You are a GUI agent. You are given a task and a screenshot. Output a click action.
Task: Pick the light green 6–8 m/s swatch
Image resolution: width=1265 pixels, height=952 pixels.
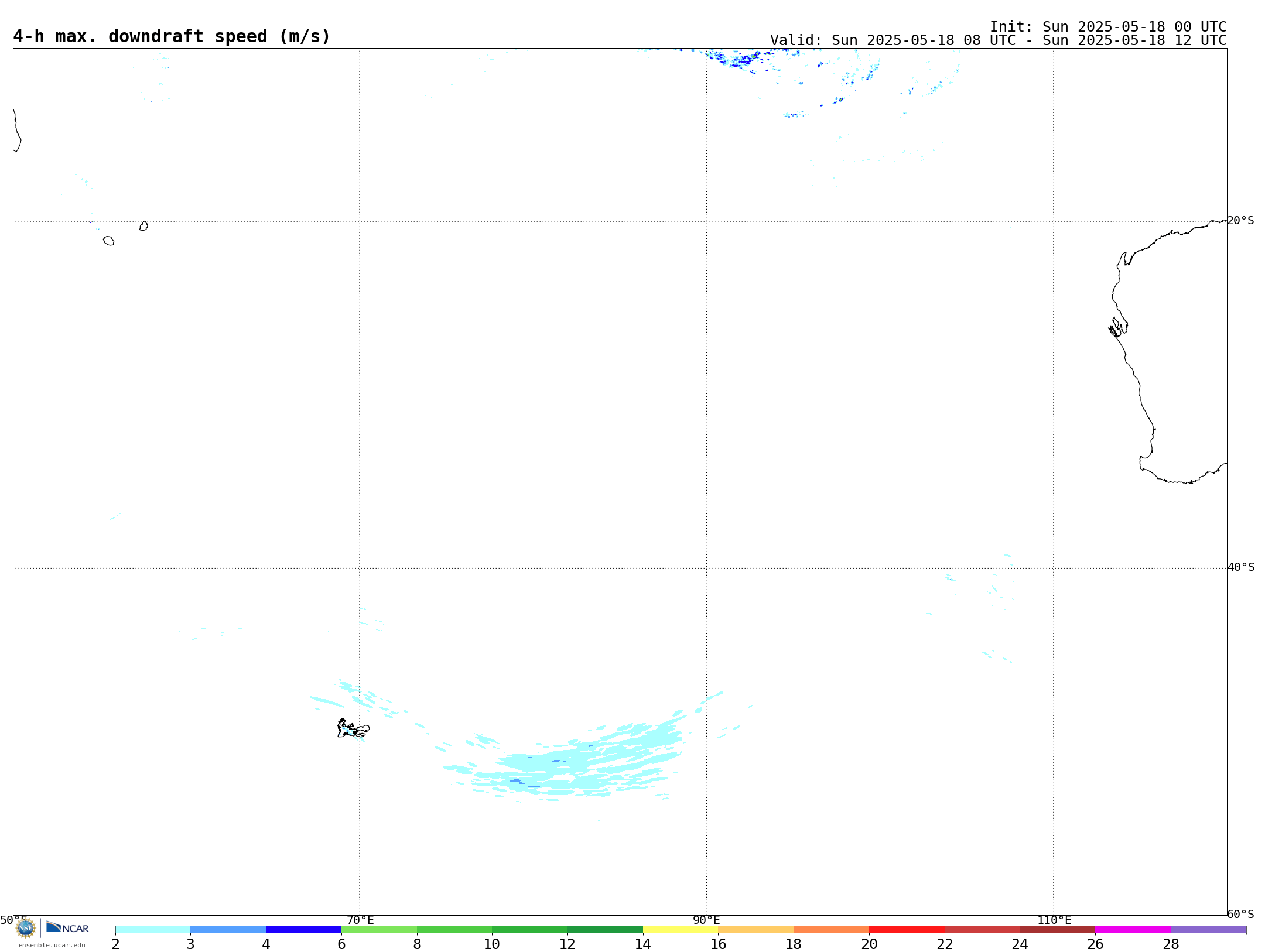[379, 929]
